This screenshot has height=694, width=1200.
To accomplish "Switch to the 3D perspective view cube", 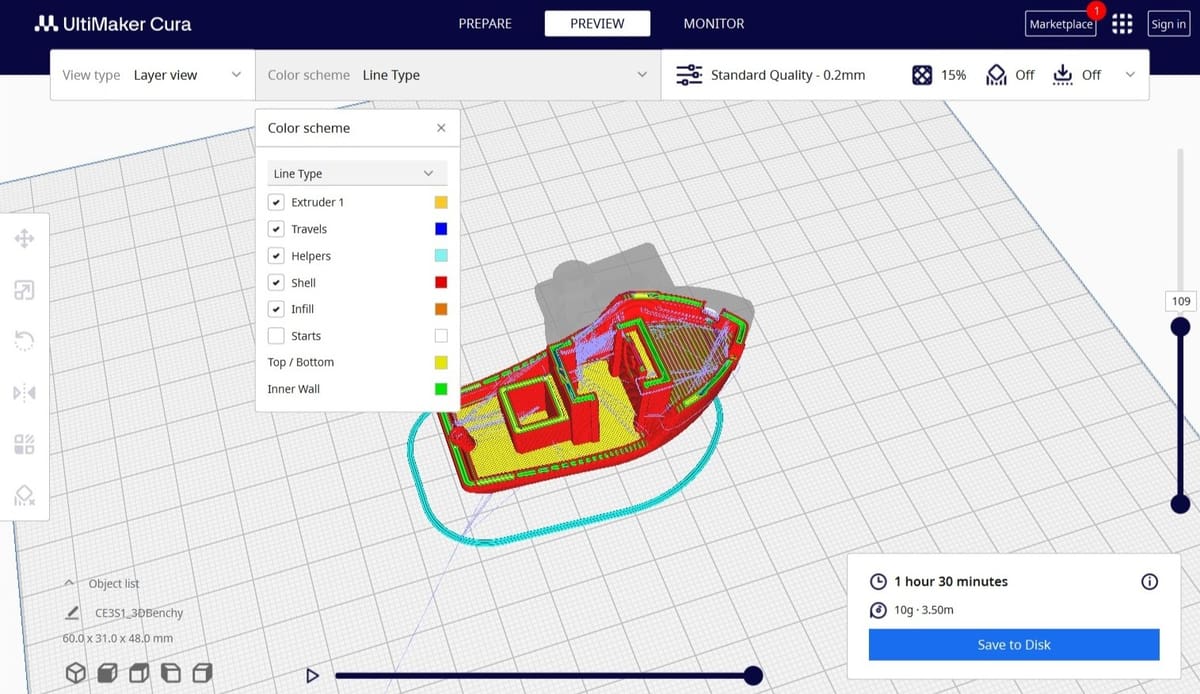I will pos(76,673).
